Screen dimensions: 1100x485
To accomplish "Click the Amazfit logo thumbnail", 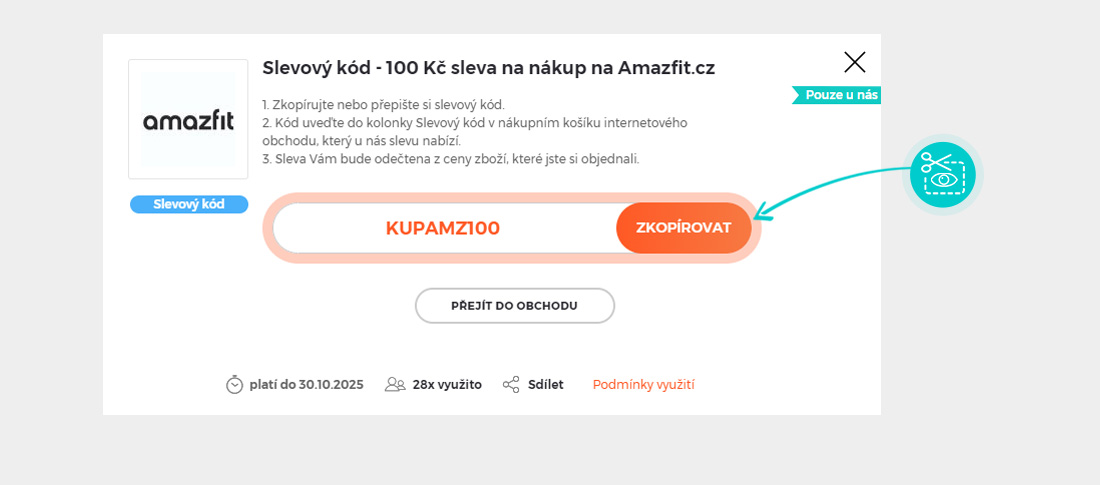I will (188, 120).
